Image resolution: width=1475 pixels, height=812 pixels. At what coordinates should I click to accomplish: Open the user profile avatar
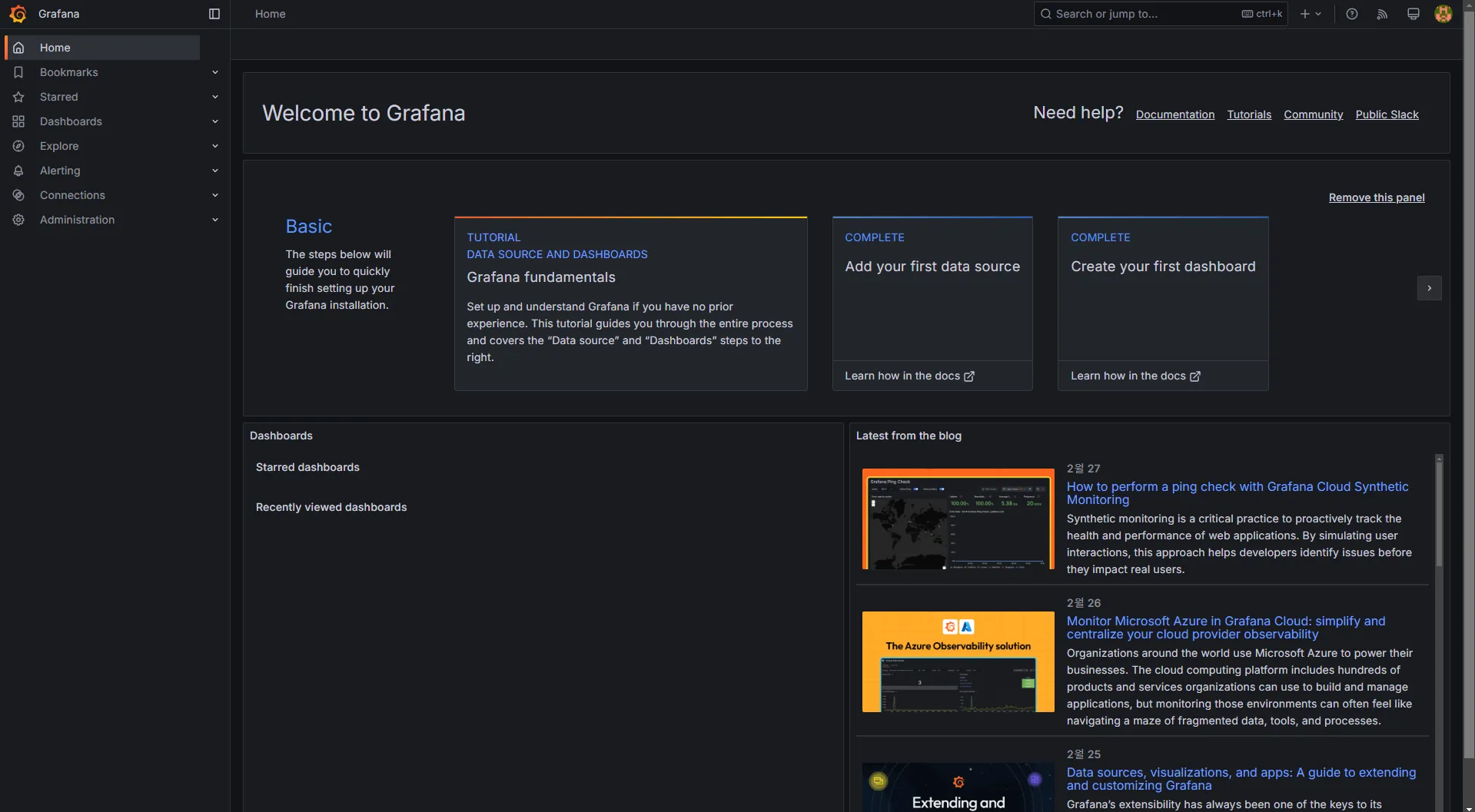pyautogui.click(x=1443, y=14)
